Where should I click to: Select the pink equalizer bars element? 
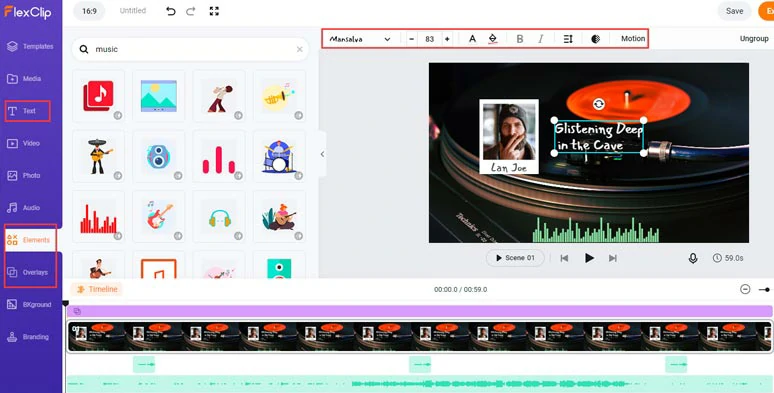[x=219, y=156]
